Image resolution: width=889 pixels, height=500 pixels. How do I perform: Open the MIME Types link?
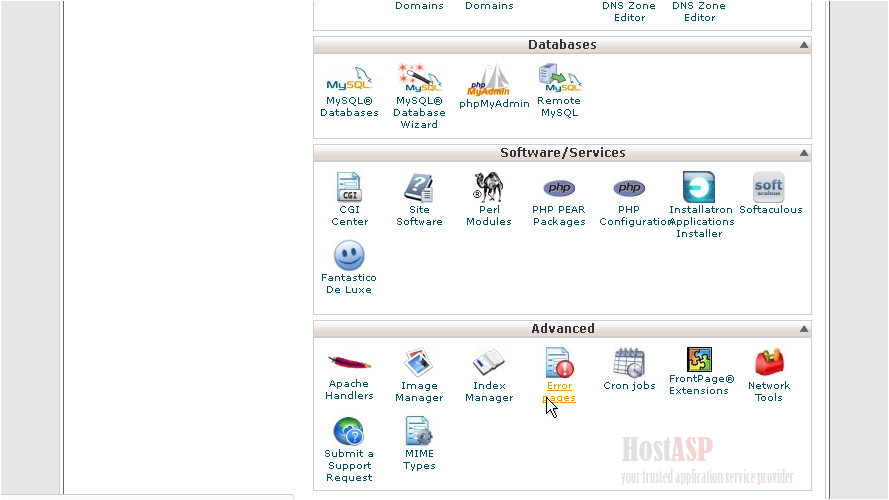419,459
